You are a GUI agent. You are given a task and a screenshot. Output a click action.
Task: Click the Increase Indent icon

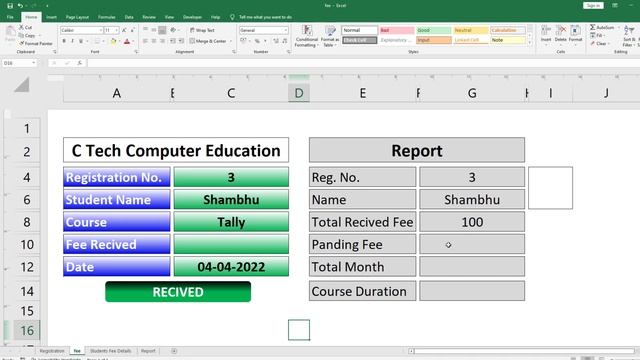181,41
